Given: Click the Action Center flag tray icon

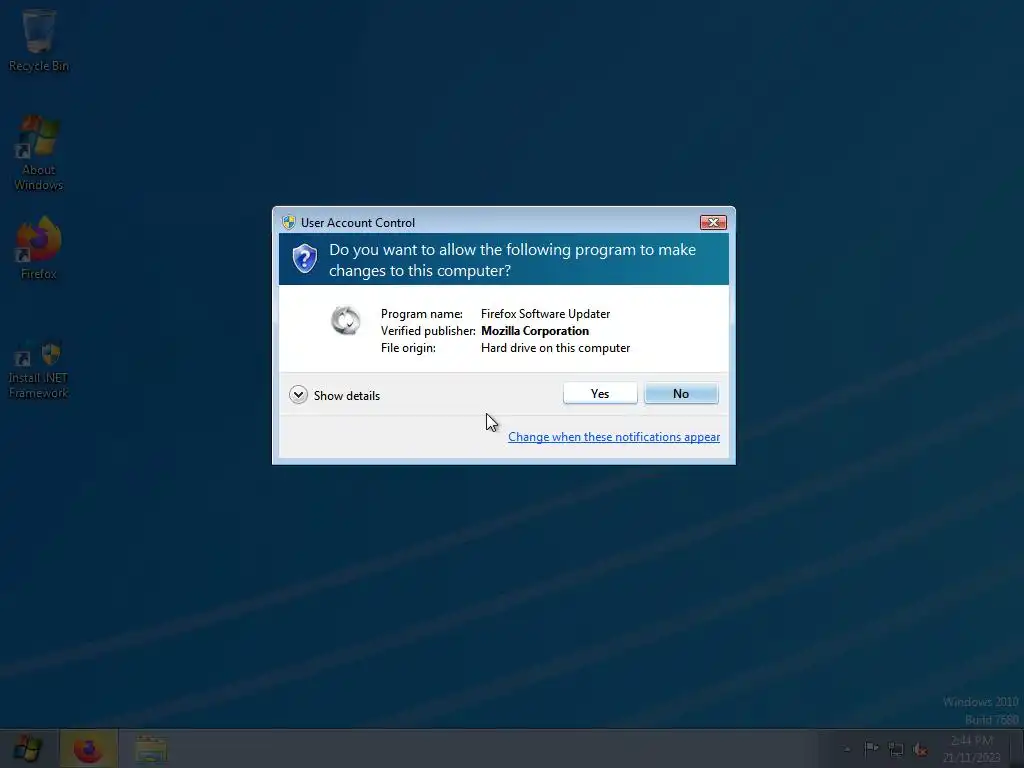Looking at the screenshot, I should (871, 748).
